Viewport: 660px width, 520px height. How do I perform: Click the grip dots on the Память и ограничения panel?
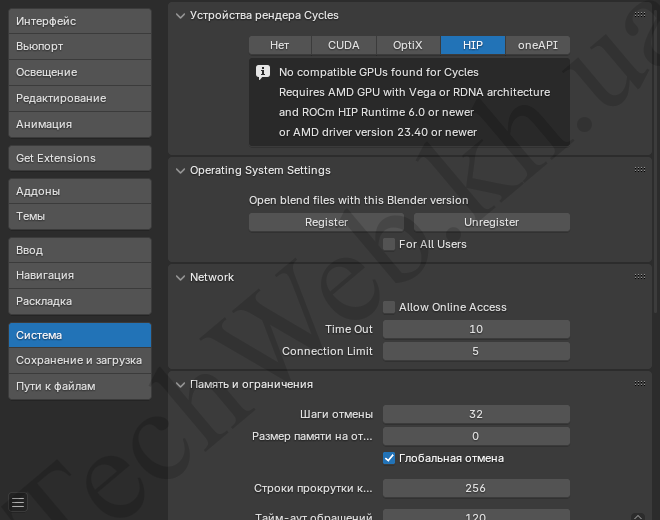639,384
